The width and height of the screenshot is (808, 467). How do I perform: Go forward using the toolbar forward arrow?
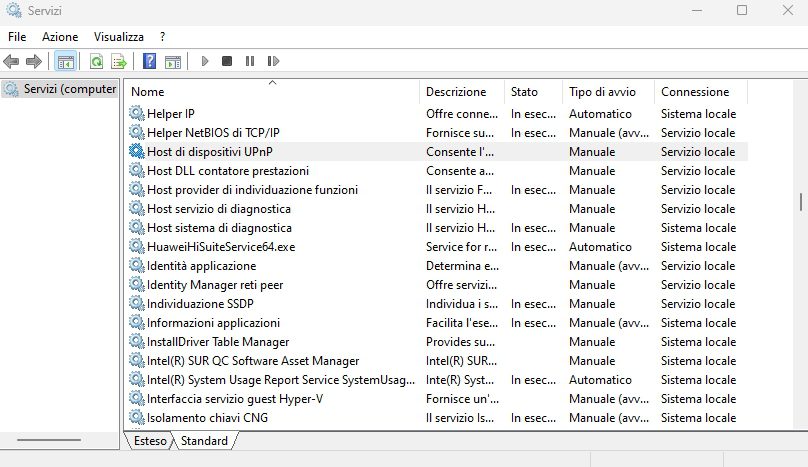(x=33, y=61)
